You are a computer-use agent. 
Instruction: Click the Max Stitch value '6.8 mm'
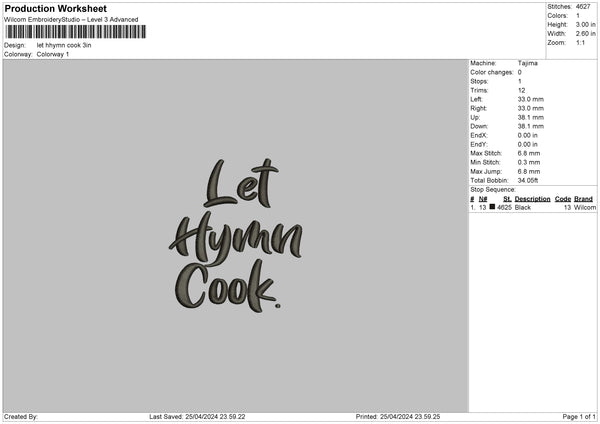point(528,153)
